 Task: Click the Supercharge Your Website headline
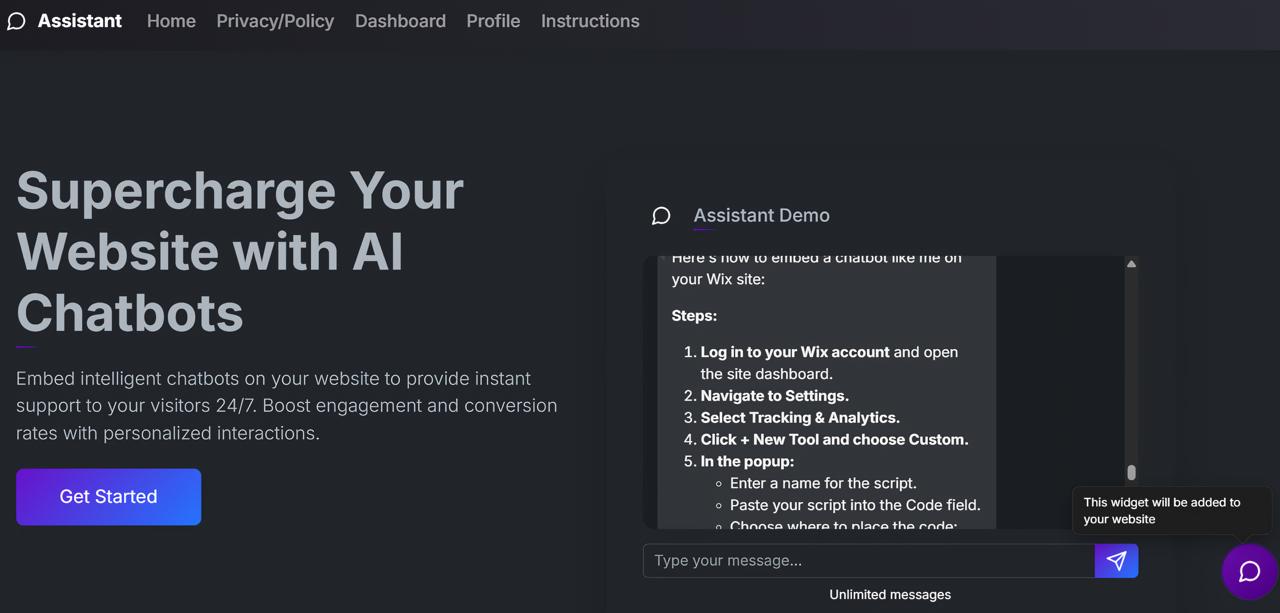point(240,252)
